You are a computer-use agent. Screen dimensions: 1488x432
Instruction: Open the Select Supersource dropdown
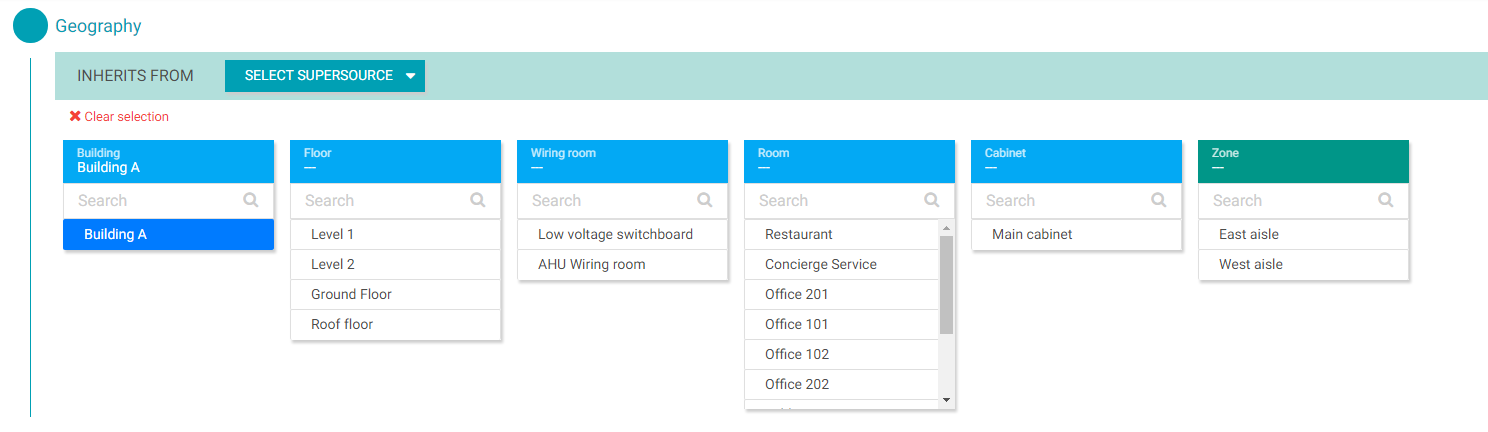point(325,76)
